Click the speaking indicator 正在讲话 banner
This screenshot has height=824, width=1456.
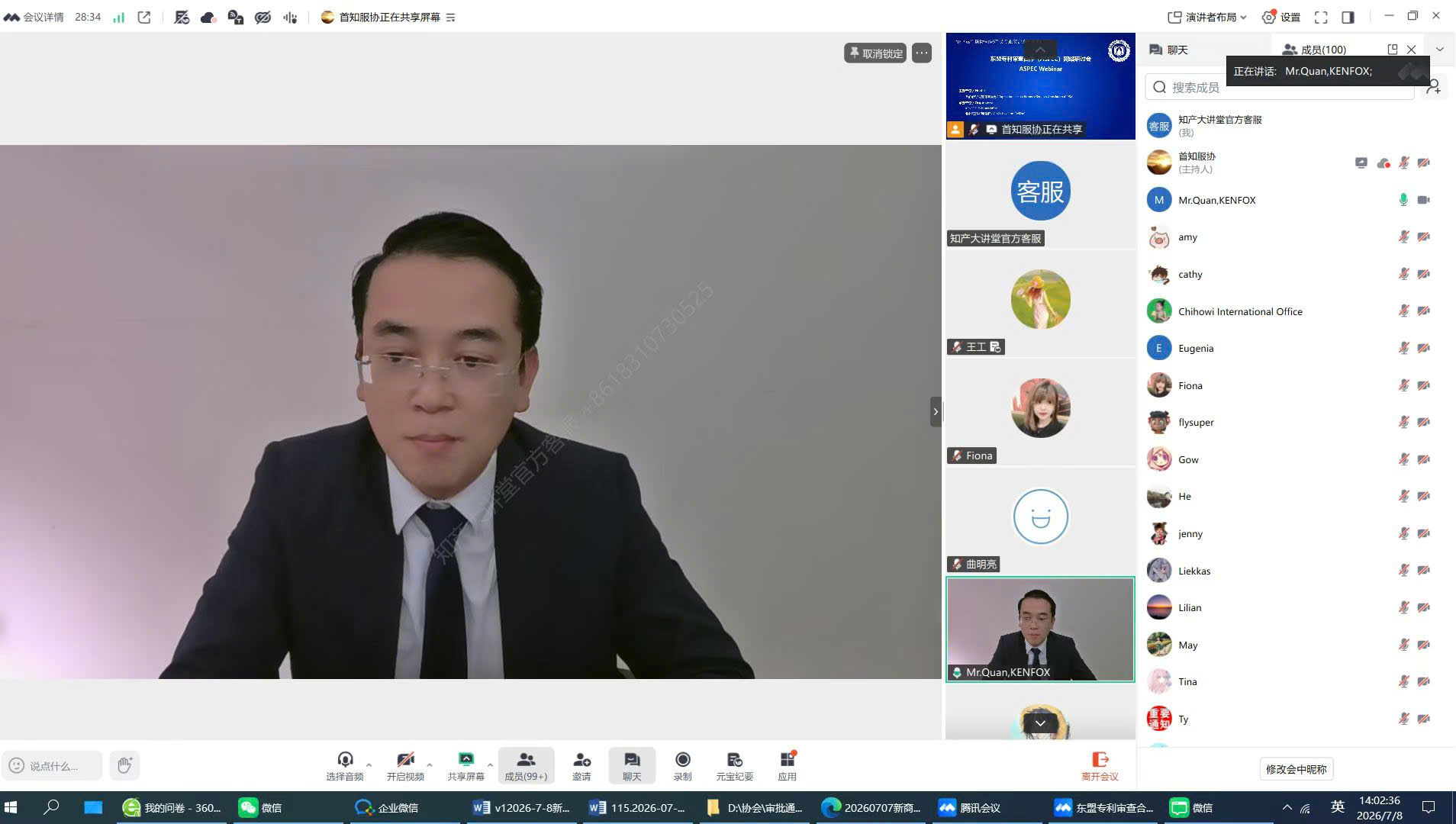point(1328,71)
